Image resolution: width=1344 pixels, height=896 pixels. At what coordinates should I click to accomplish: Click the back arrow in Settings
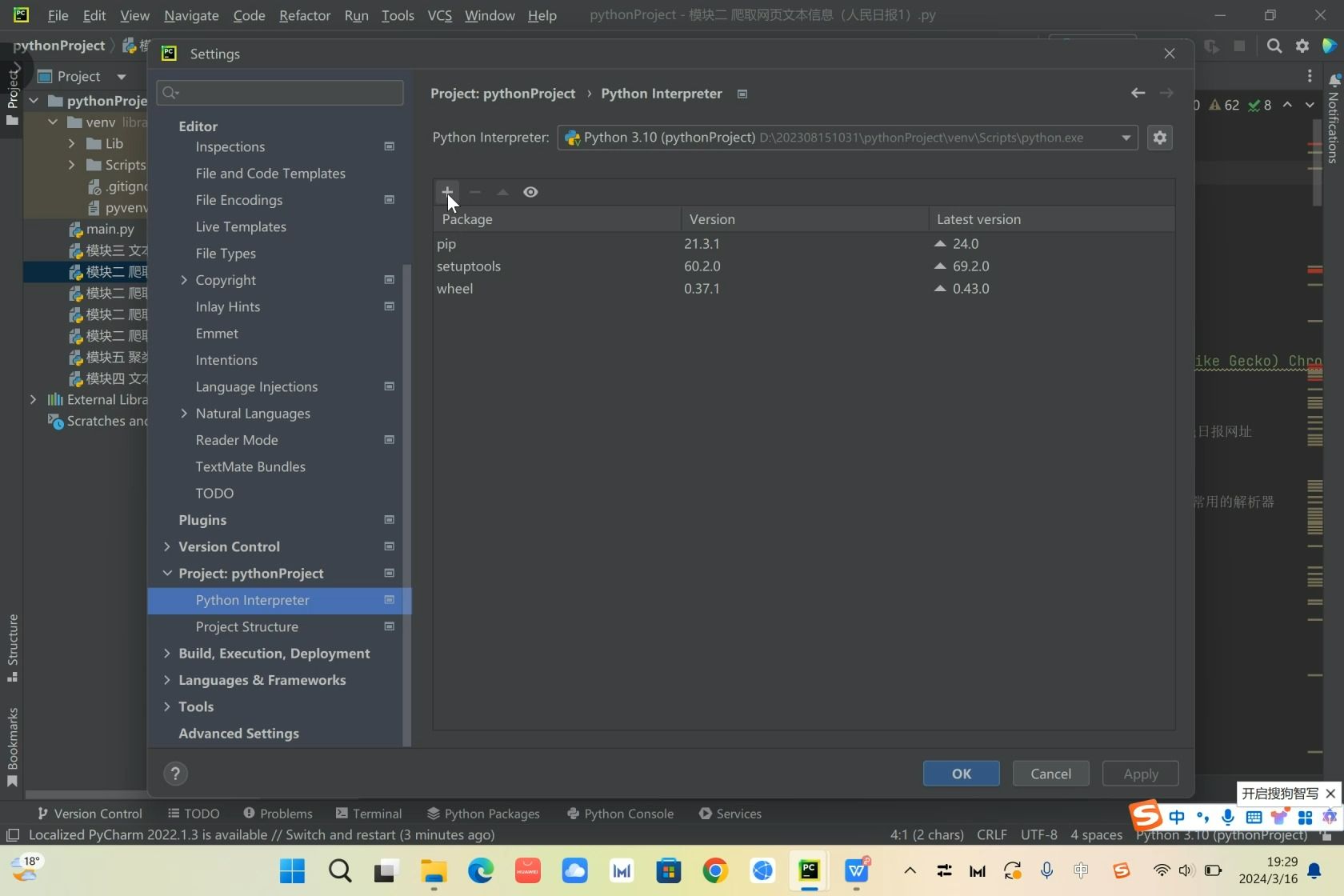pyautogui.click(x=1138, y=94)
